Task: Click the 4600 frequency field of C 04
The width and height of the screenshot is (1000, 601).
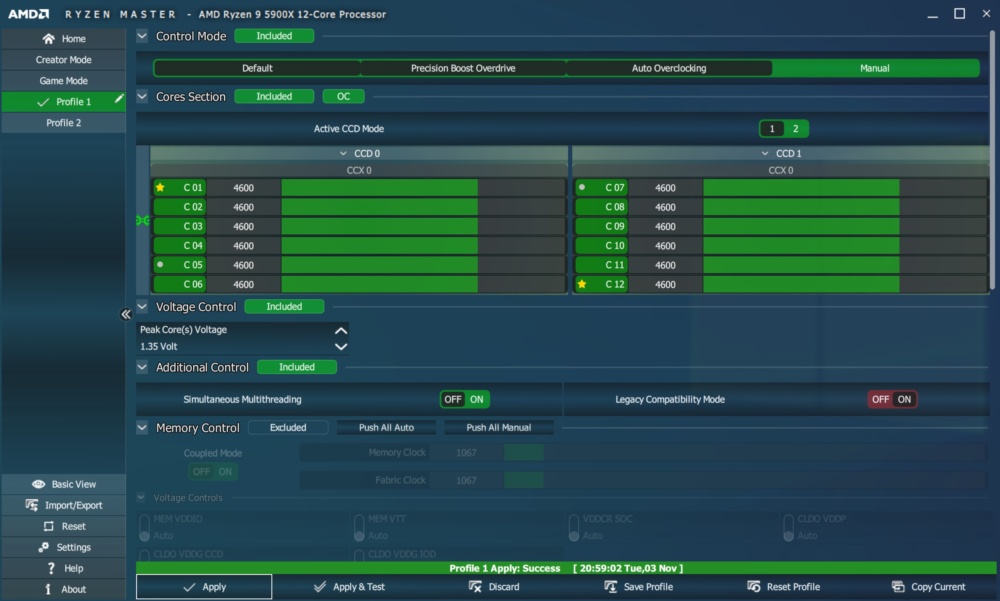Action: (244, 246)
